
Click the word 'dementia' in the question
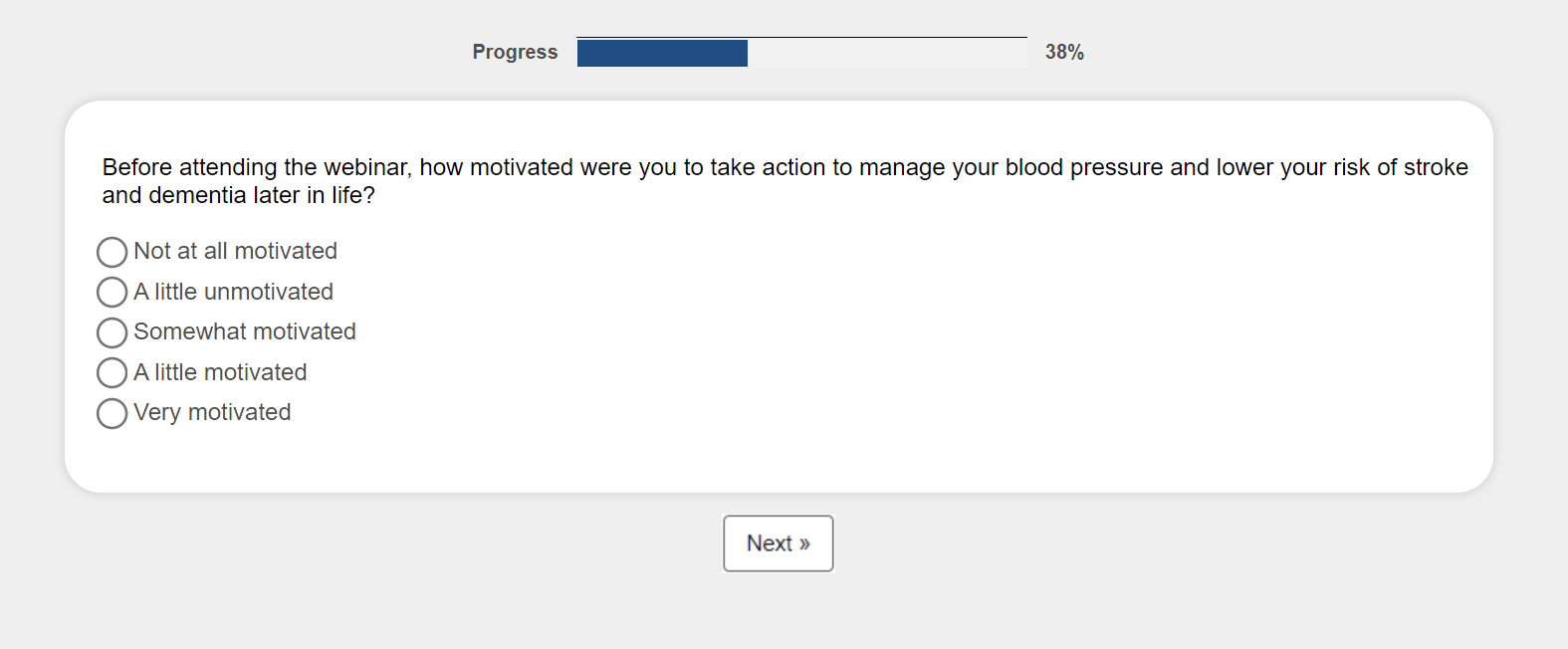[x=197, y=195]
